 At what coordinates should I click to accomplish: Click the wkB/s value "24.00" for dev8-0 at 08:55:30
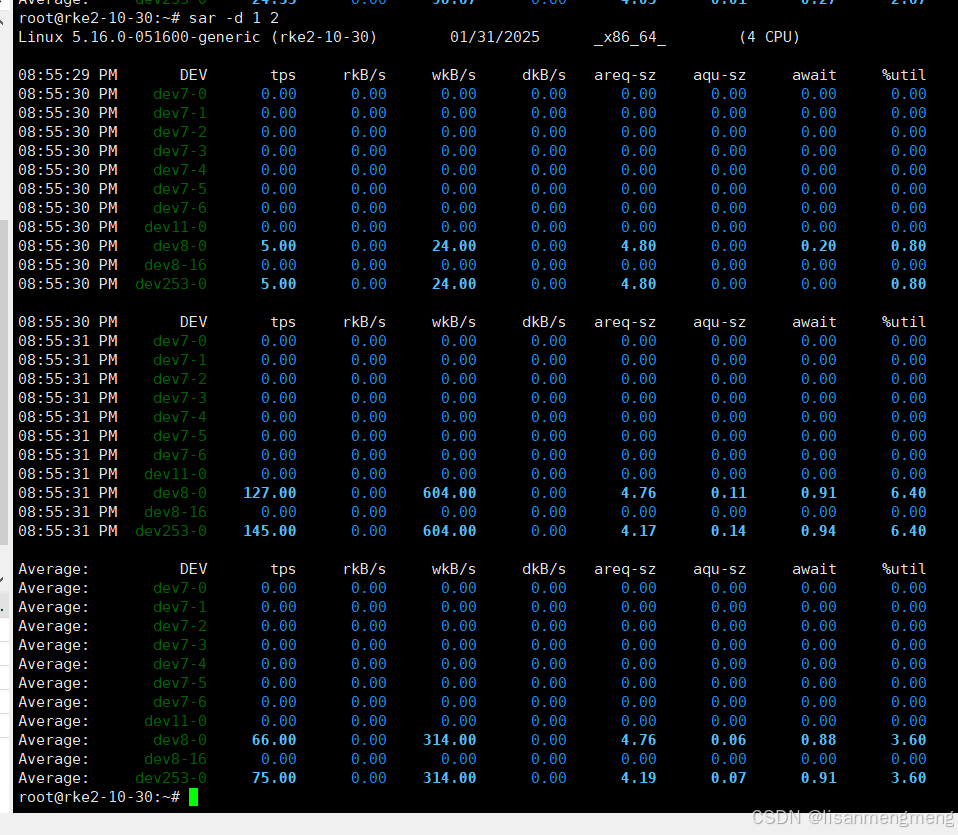tap(454, 246)
